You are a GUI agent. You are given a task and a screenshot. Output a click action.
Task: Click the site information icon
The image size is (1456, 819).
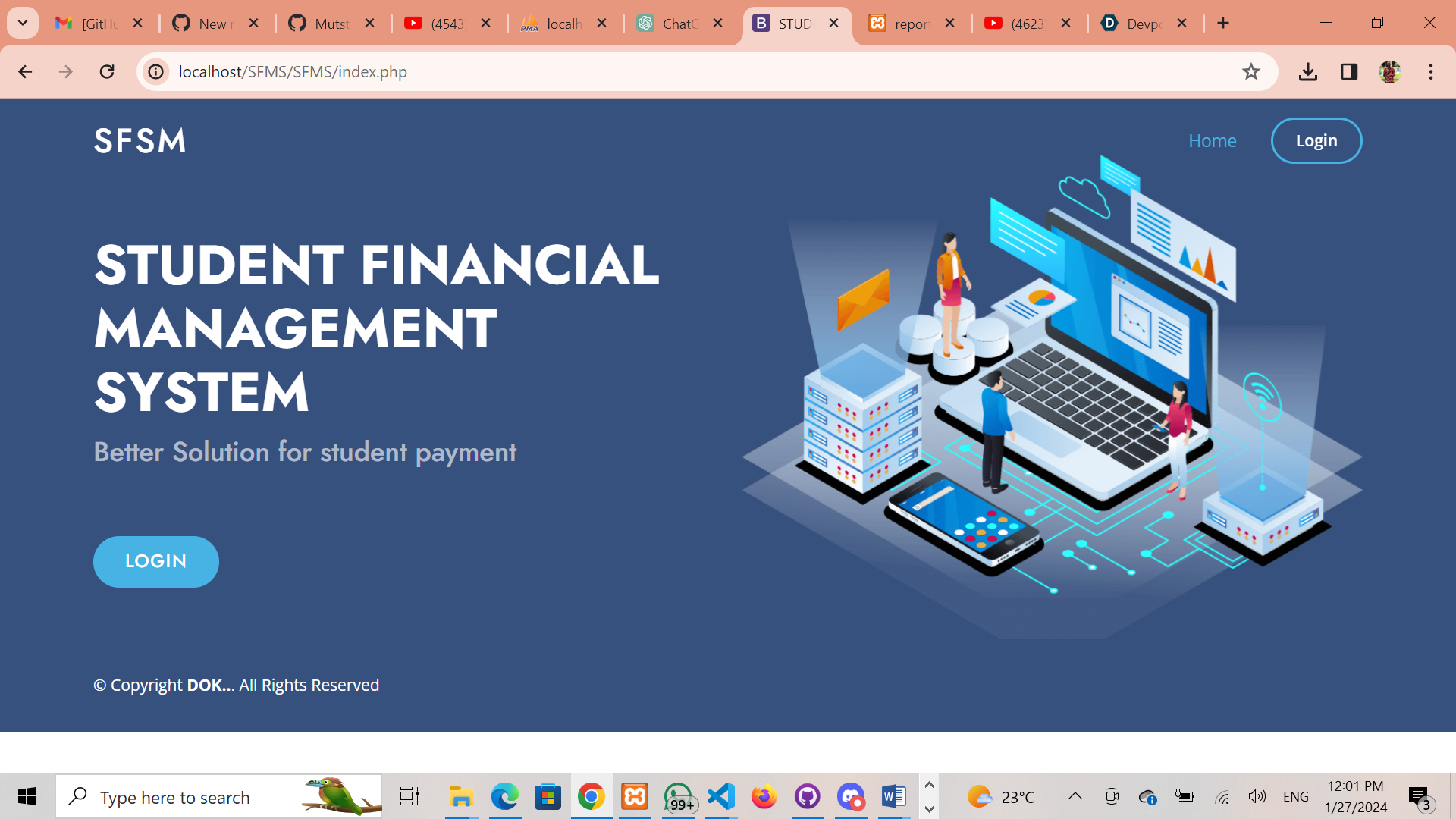pyautogui.click(x=155, y=71)
